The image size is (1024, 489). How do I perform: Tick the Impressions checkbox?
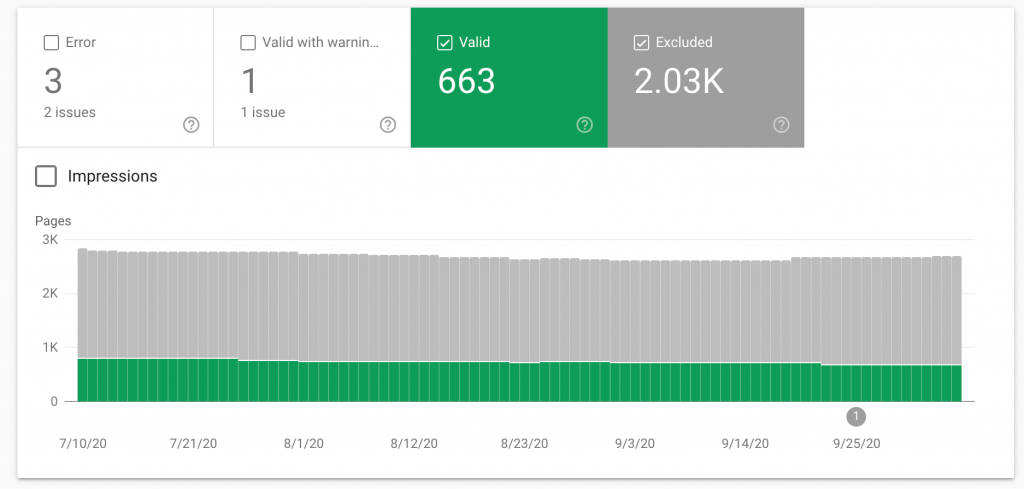tap(46, 176)
